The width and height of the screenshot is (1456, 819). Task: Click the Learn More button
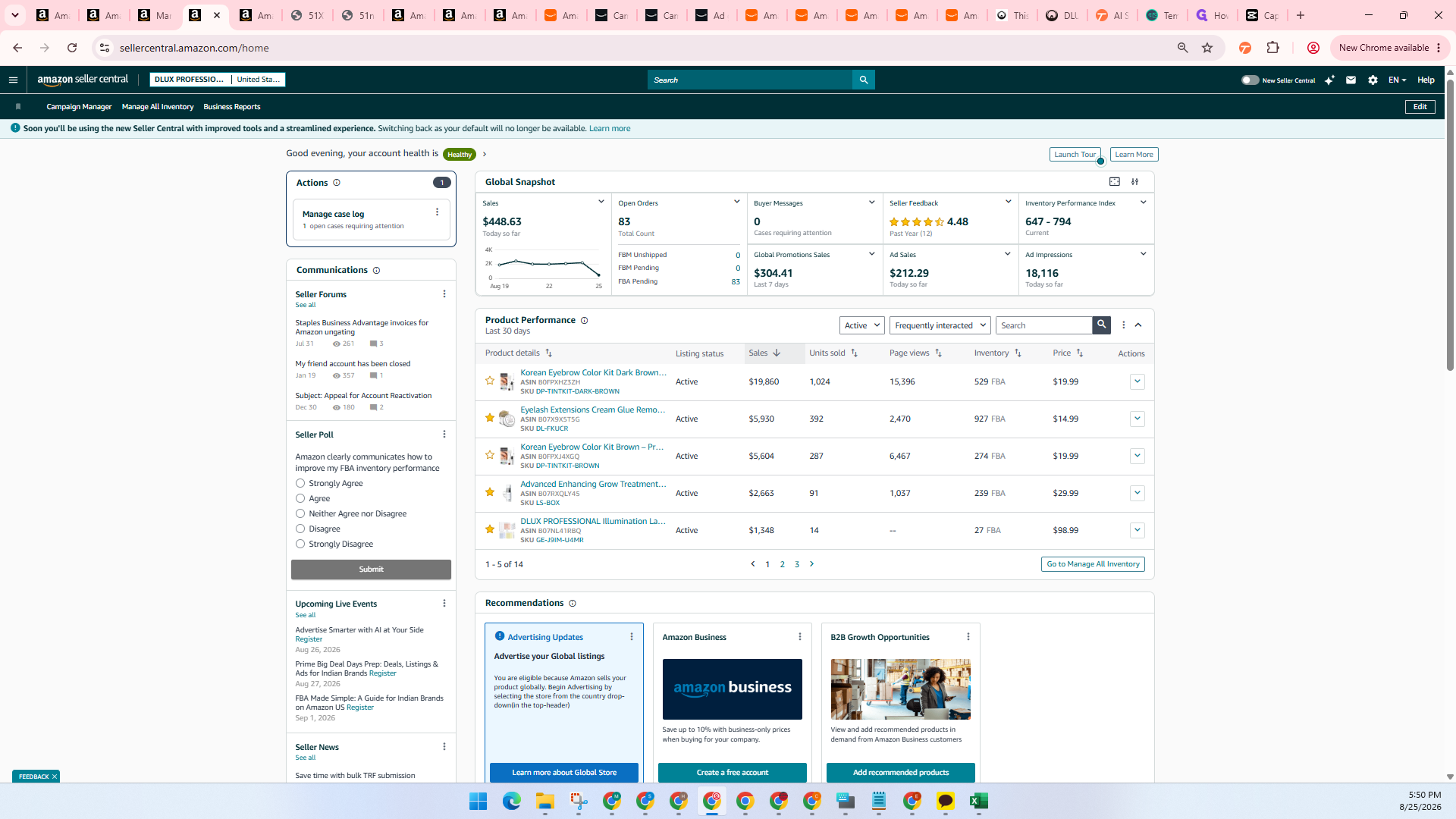coord(1134,155)
